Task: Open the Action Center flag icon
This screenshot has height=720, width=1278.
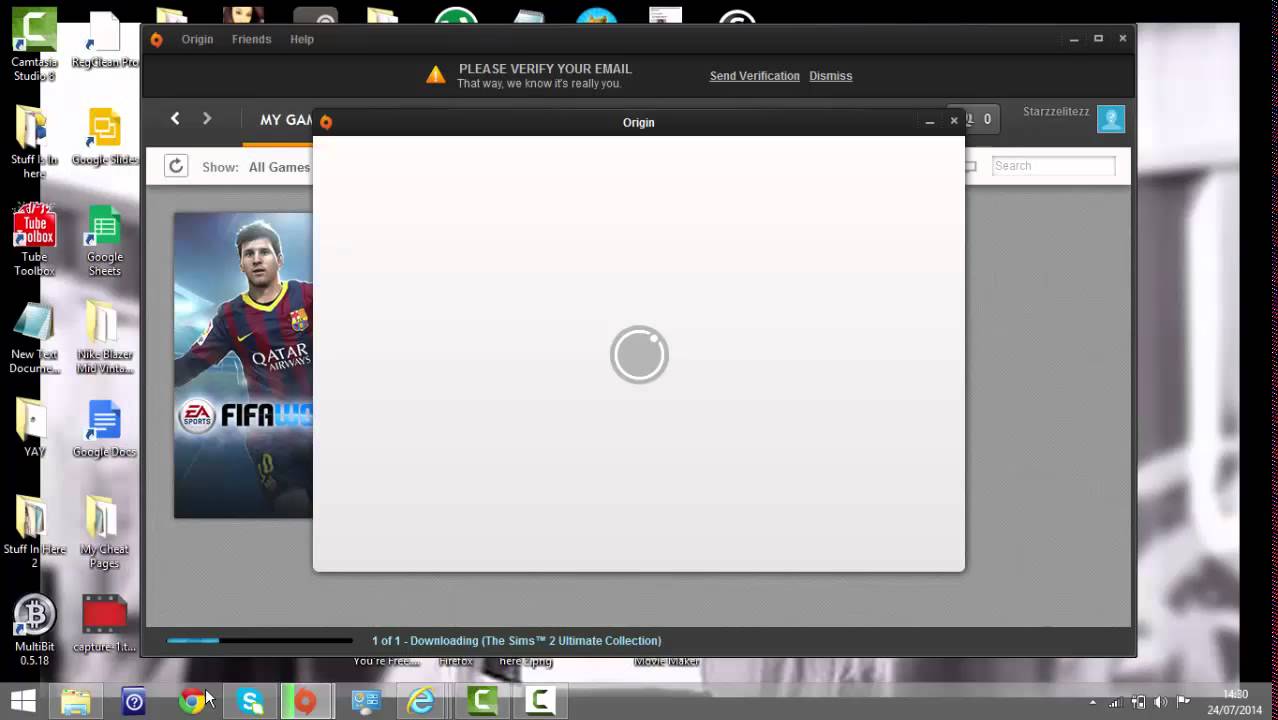Action: coord(1183,702)
